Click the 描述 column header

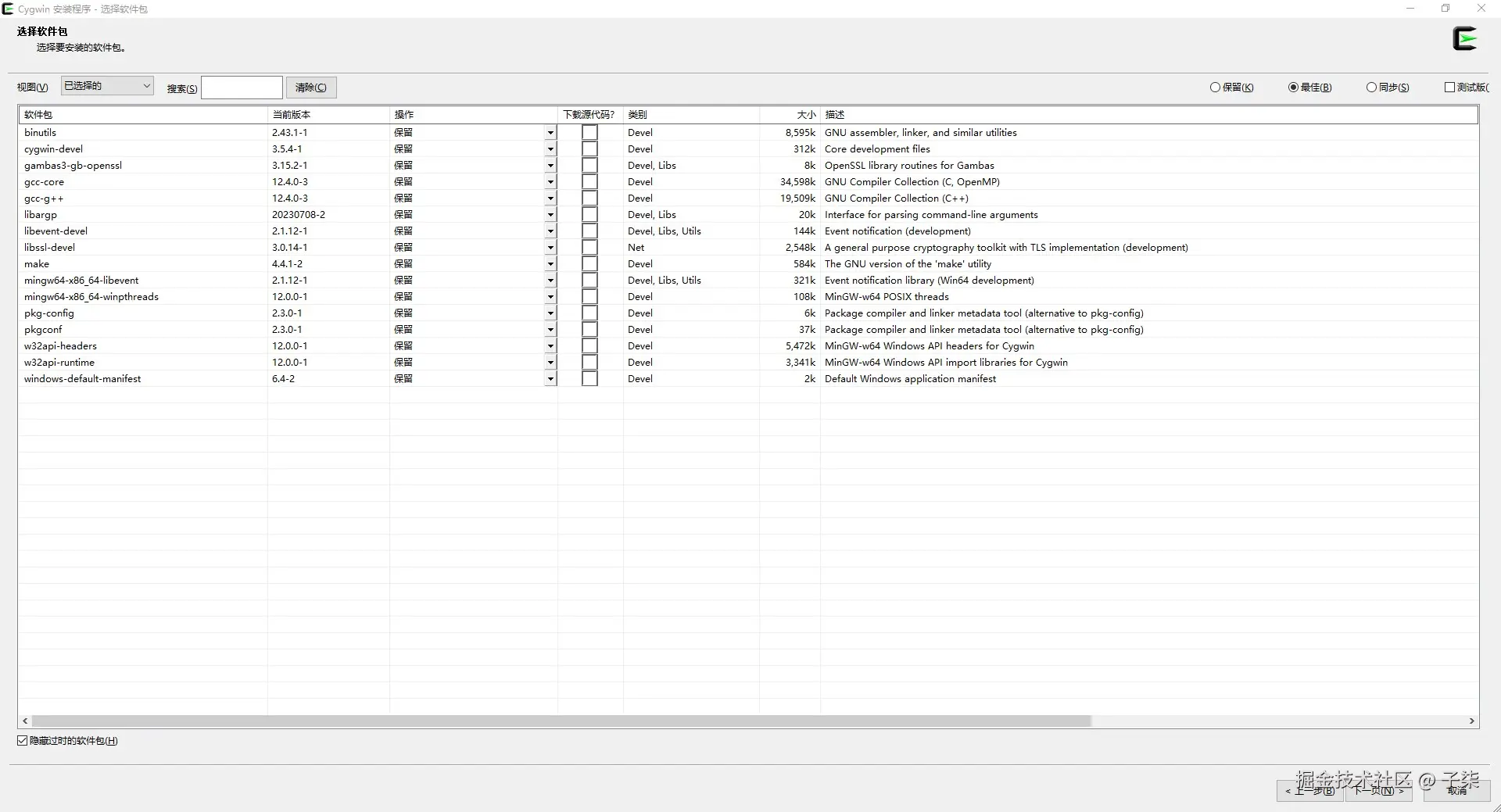point(1149,115)
